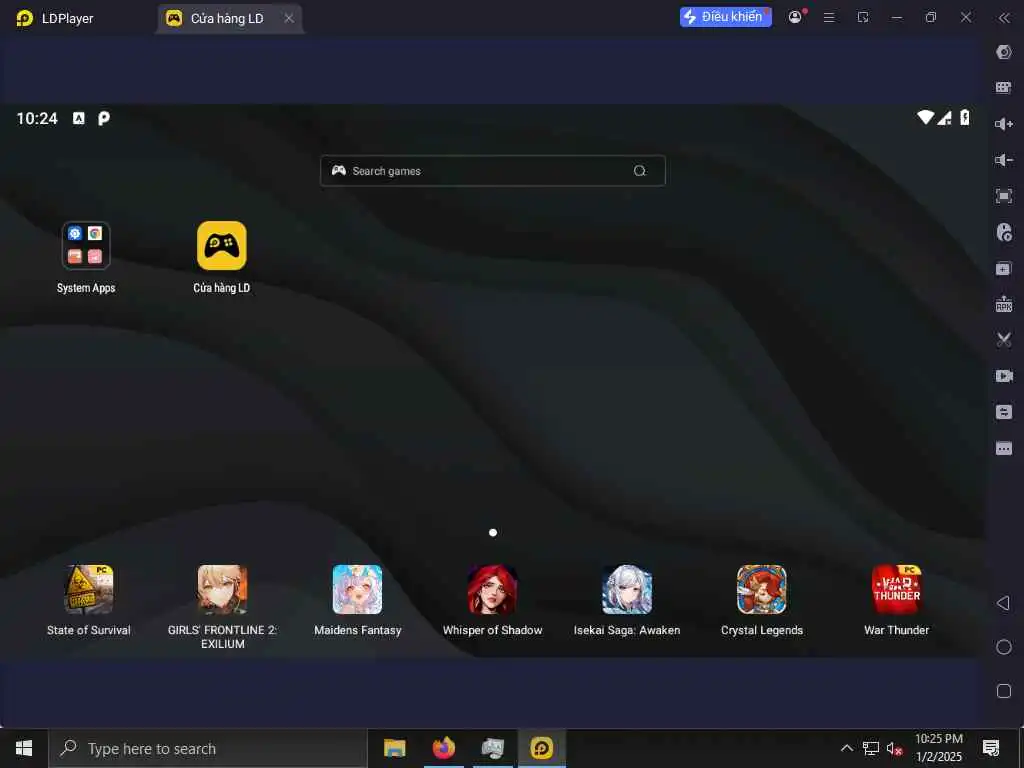
Task: Open the hamburger menu in title bar
Action: pyautogui.click(x=829, y=18)
